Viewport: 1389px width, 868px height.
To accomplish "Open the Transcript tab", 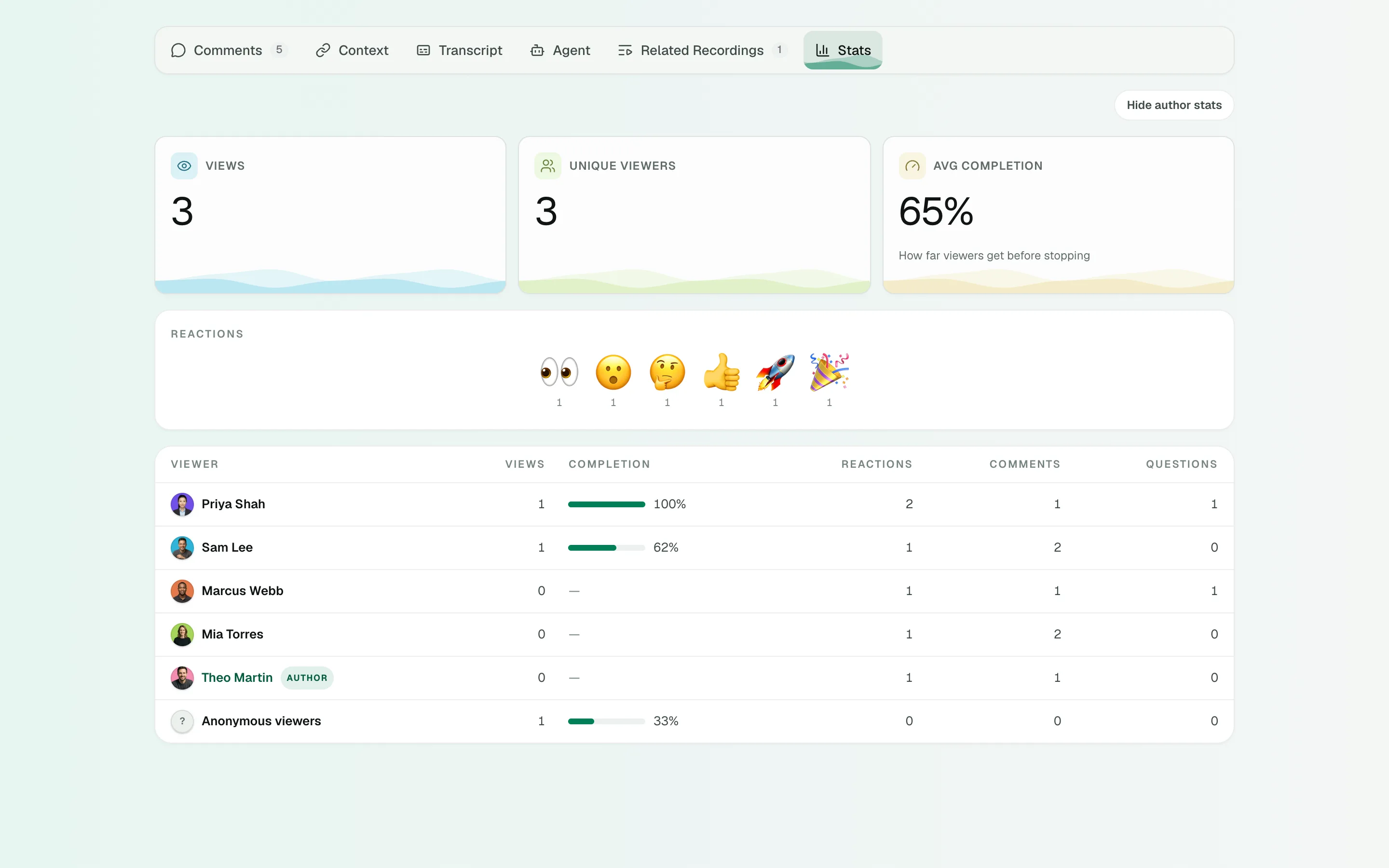I will click(x=459, y=50).
